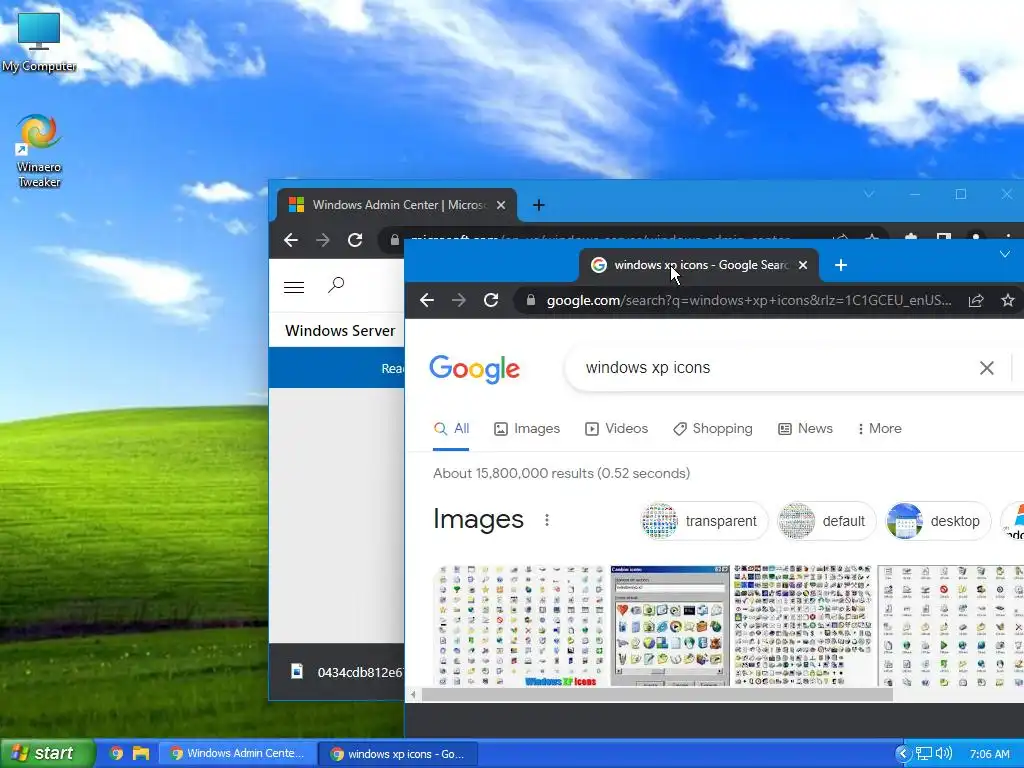1024x768 pixels.
Task: Switch to Shopping results tab
Action: (712, 429)
